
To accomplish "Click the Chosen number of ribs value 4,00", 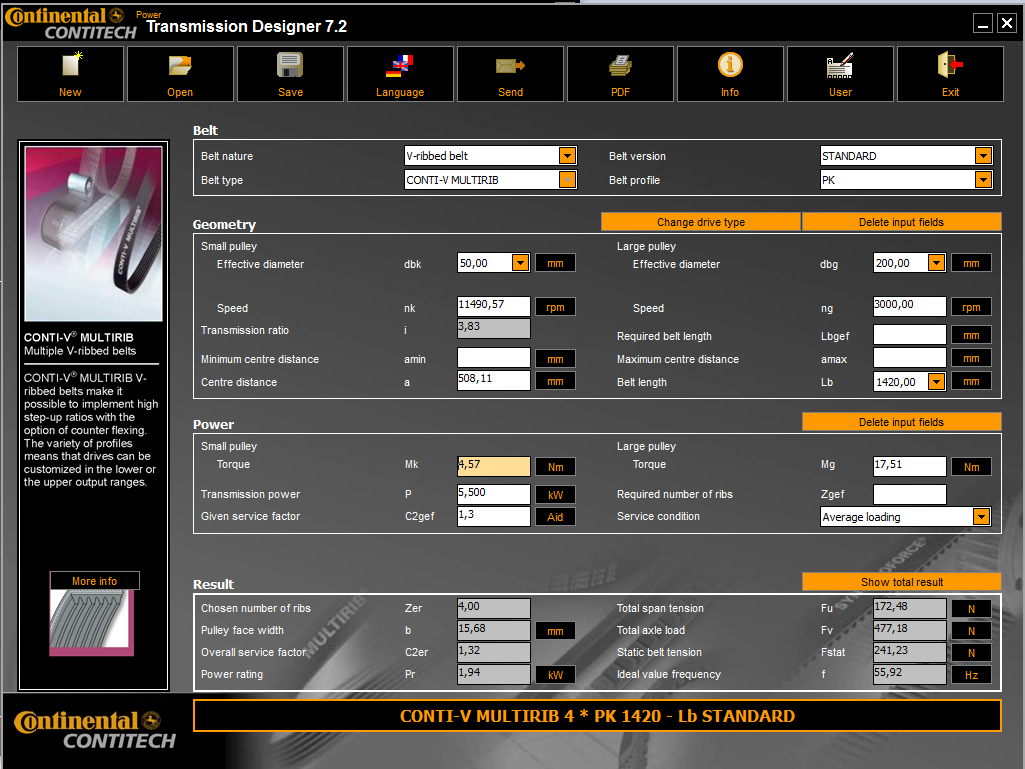I will (x=494, y=608).
